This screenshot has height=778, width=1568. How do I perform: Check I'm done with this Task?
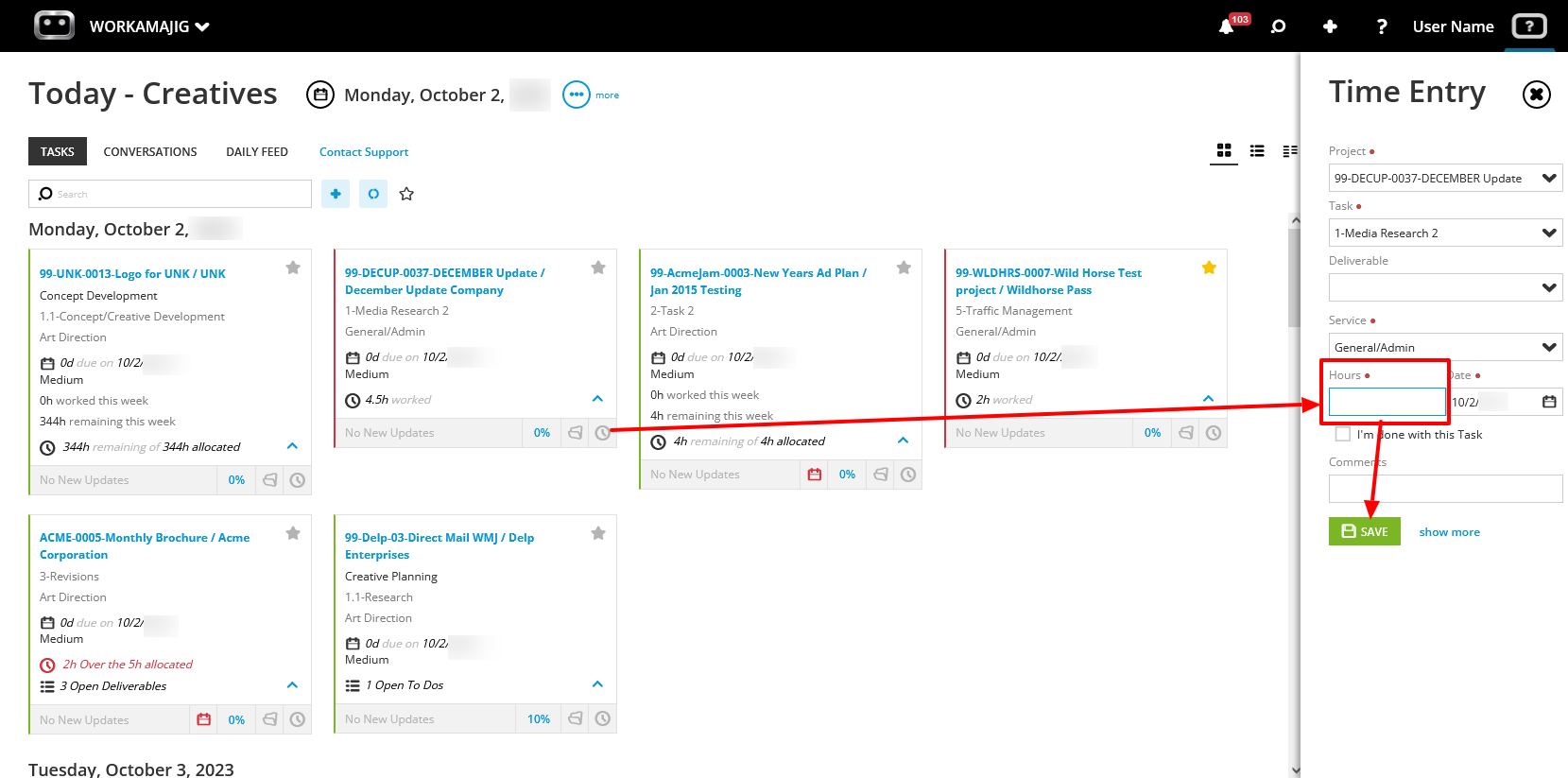point(1342,434)
